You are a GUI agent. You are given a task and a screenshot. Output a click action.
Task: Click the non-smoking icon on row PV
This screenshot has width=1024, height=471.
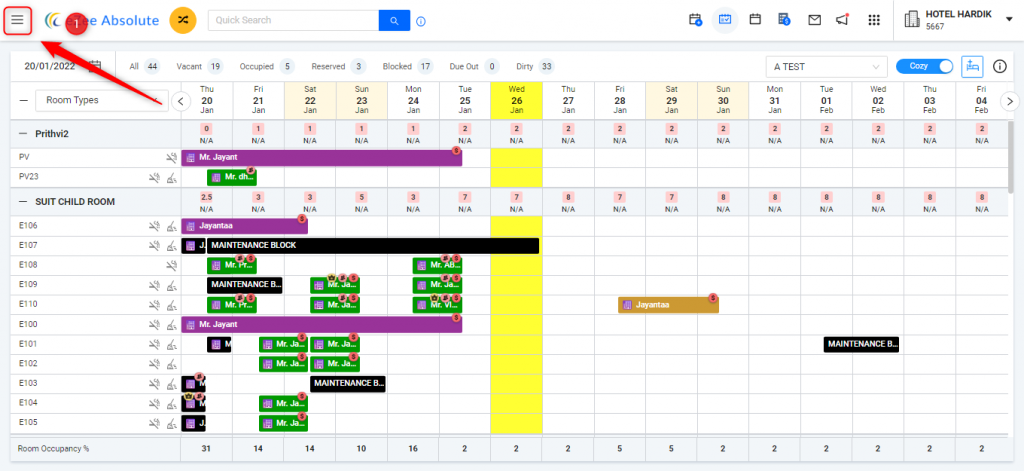pyautogui.click(x=171, y=157)
